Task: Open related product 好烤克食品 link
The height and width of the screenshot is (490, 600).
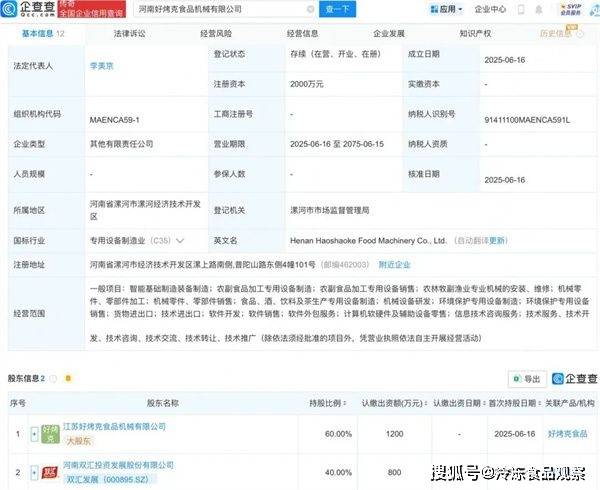Action: (567, 434)
